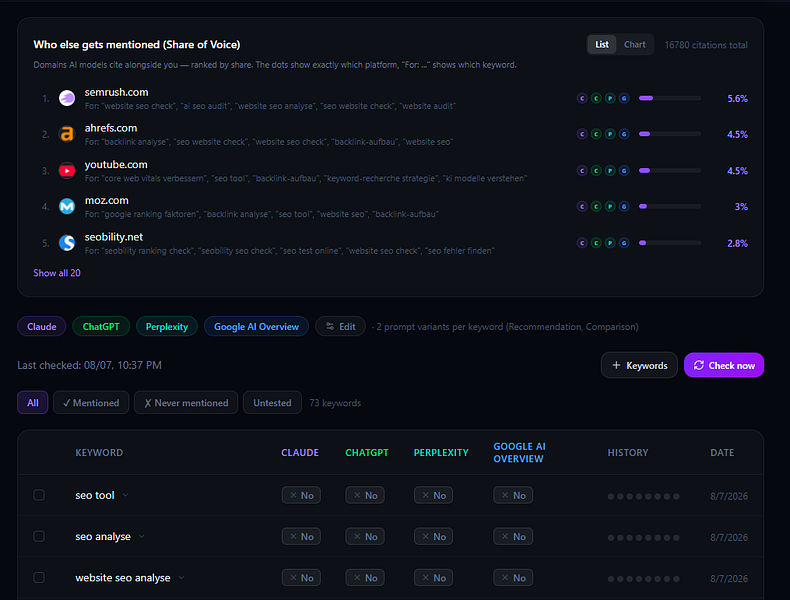Click the Keywords add button
Viewport: 790px width, 600px height.
639,365
